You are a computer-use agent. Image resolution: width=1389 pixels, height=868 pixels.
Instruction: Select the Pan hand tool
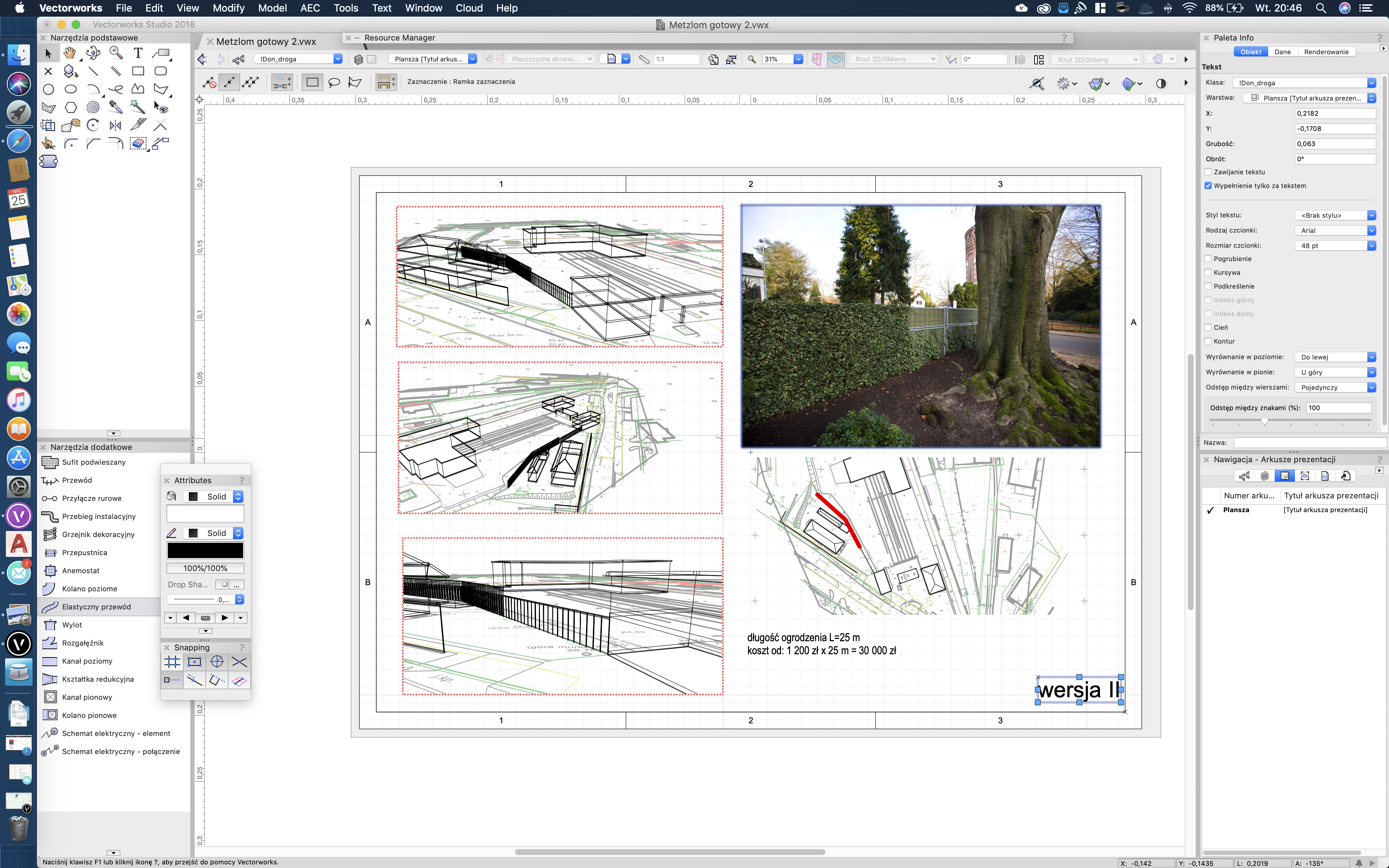coord(70,54)
